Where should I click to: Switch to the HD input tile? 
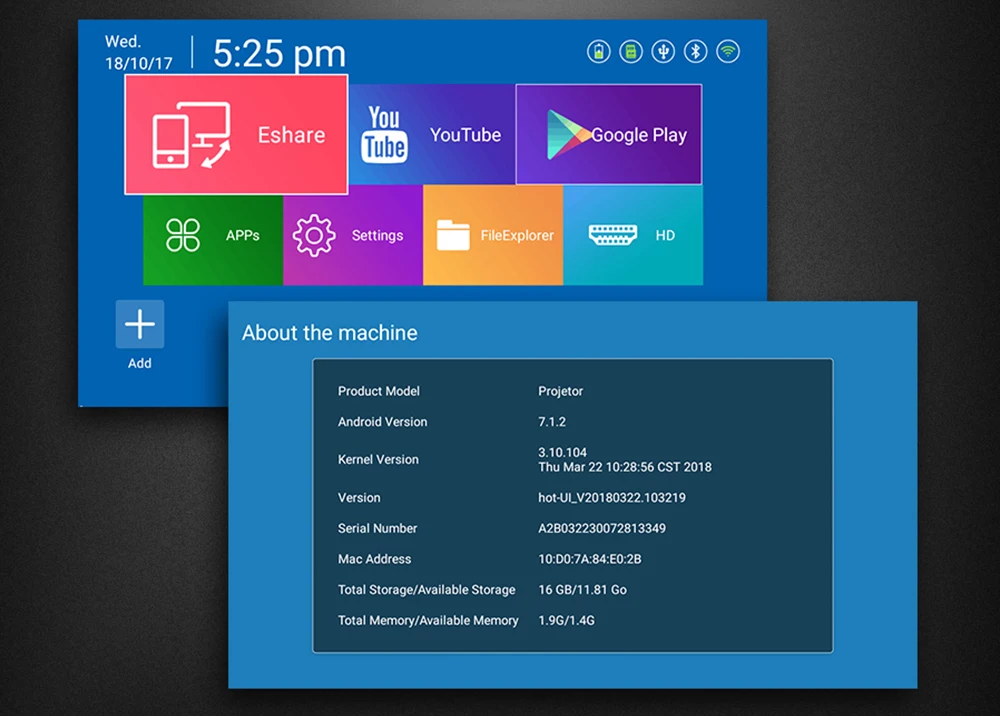point(633,235)
